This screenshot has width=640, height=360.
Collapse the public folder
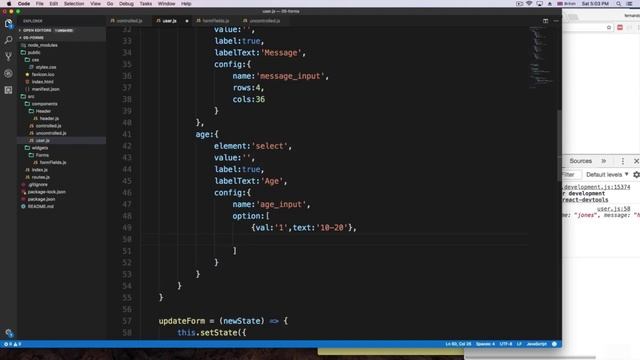tap(33, 53)
